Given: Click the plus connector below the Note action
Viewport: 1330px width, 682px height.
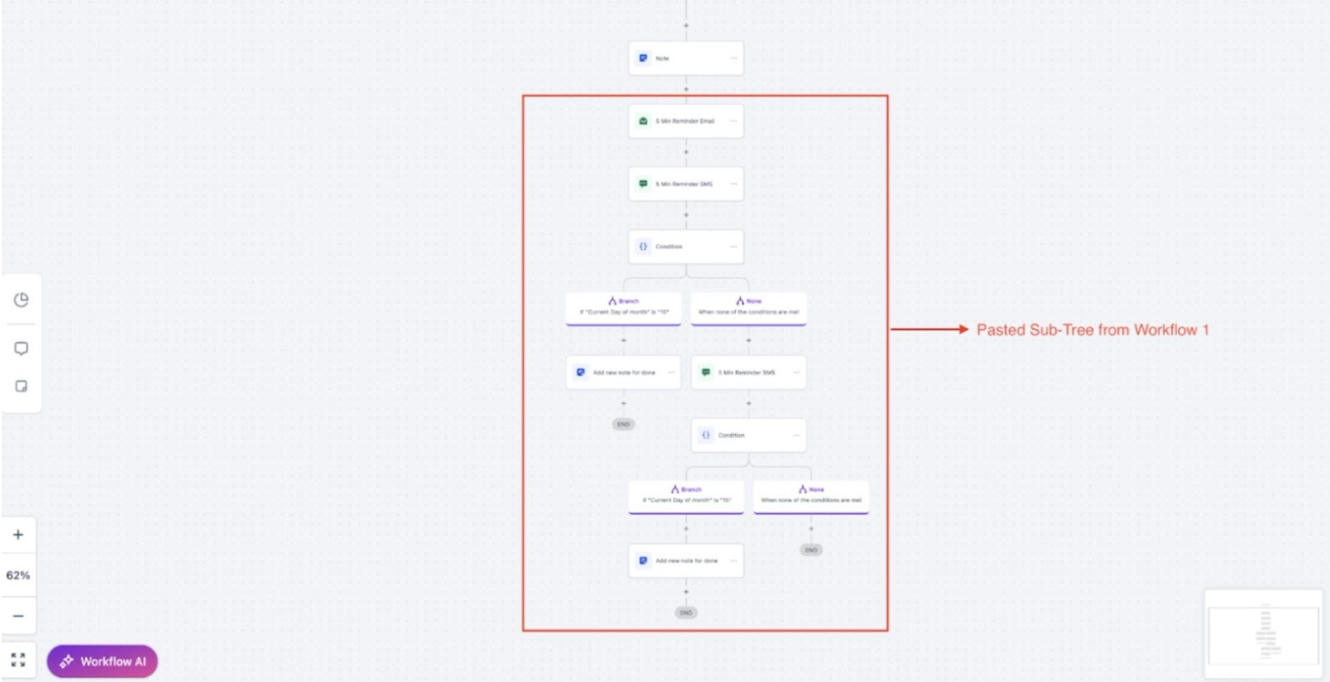Looking at the screenshot, I should click(686, 89).
